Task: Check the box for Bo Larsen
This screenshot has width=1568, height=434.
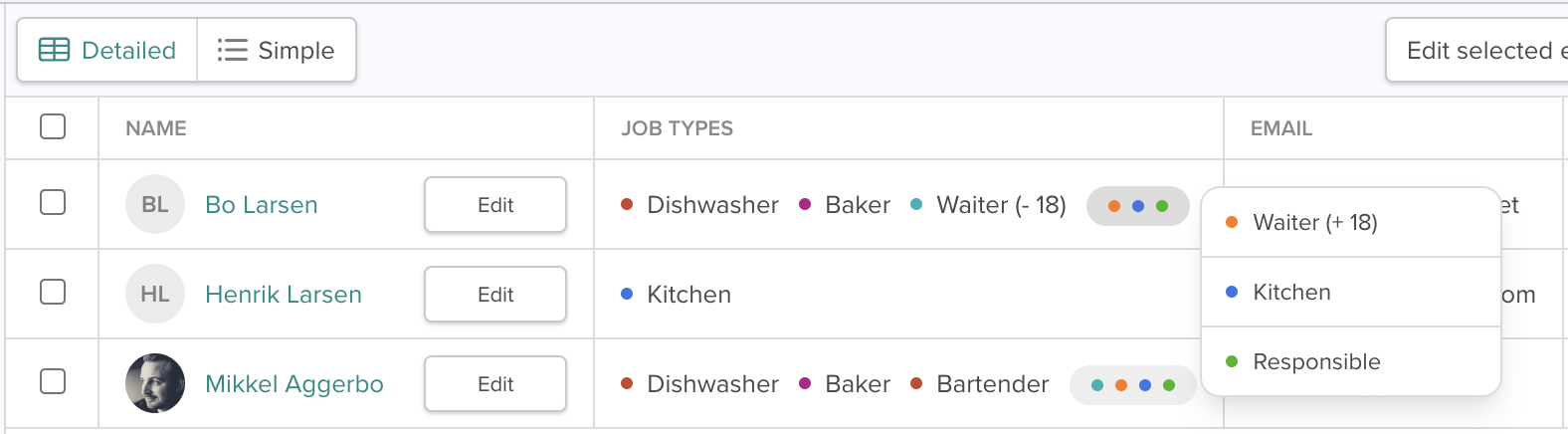Action: click(53, 202)
